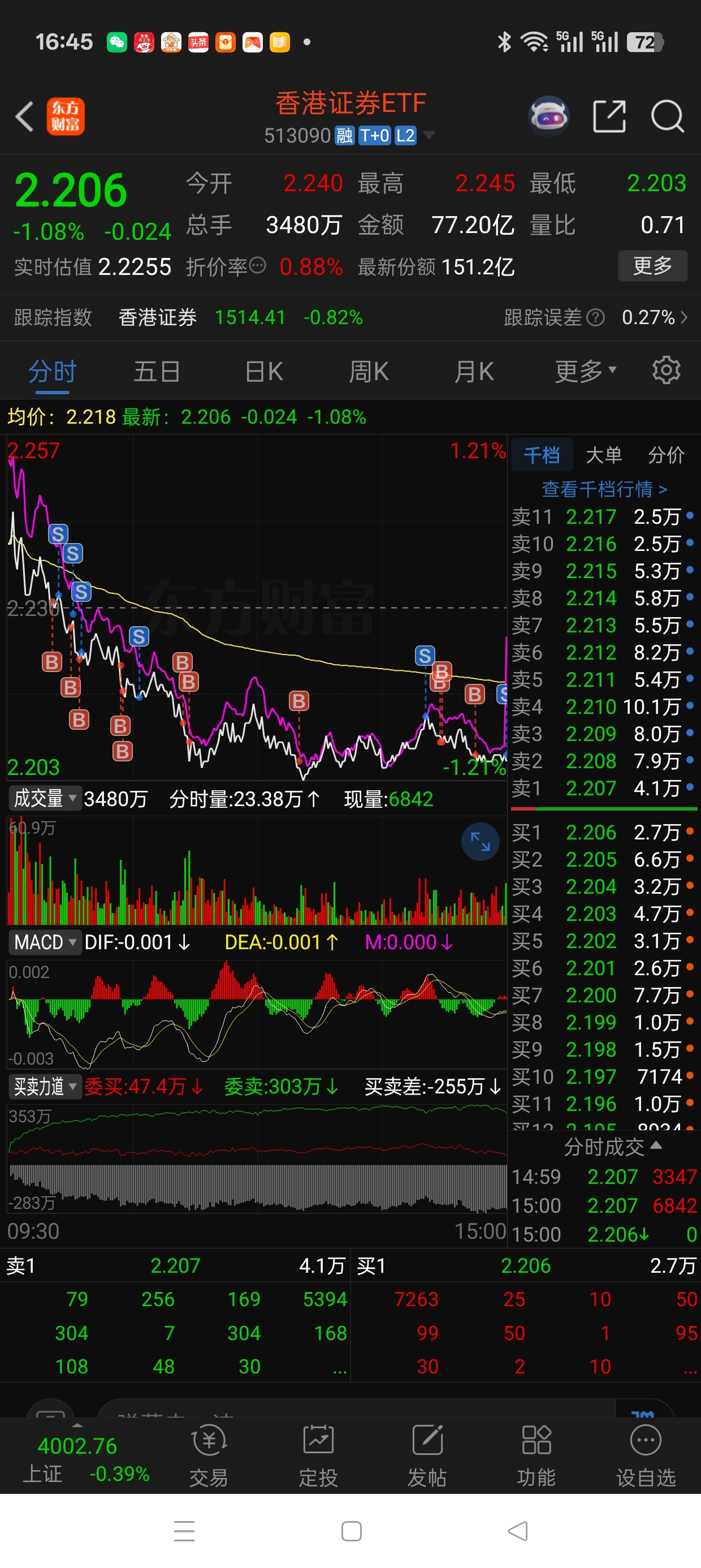Switch to the 日K tab
The height and width of the screenshot is (1568, 701).
(x=264, y=371)
